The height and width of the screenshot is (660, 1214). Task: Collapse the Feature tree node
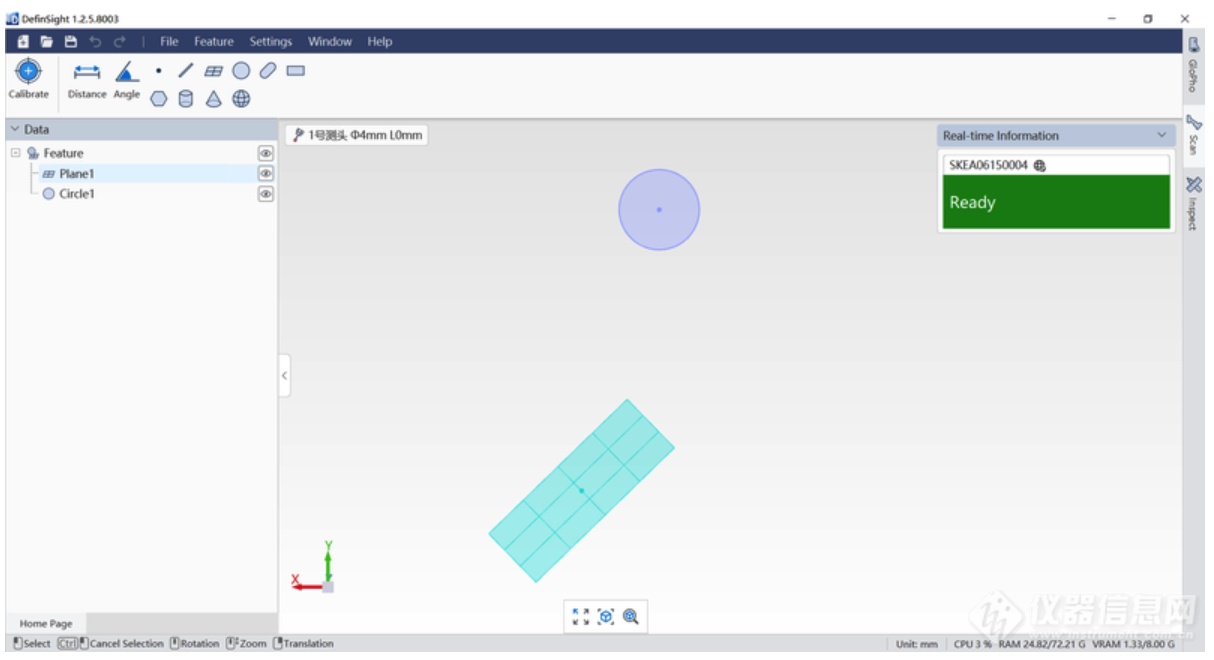click(15, 153)
